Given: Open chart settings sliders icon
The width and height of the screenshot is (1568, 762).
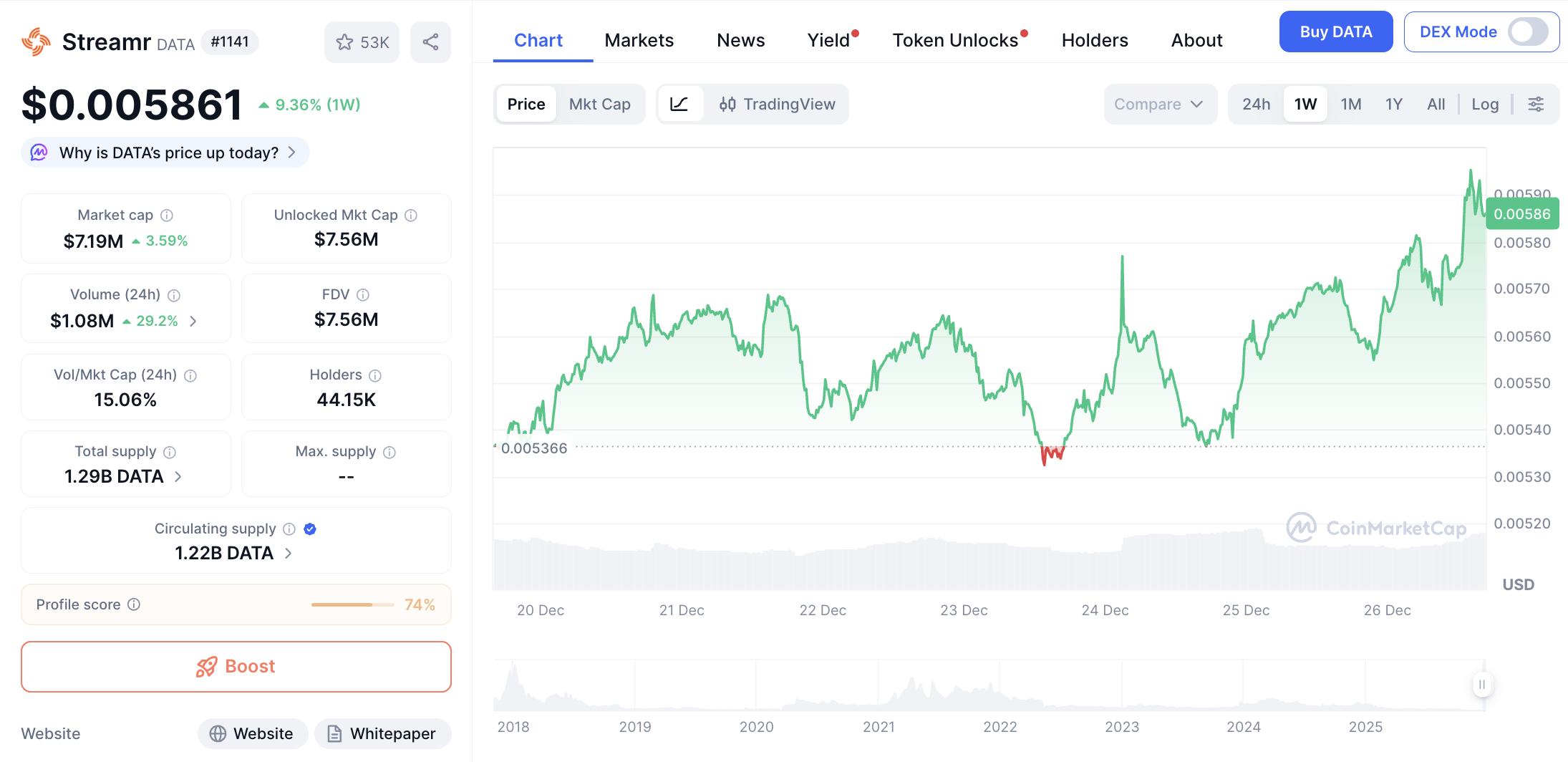Looking at the screenshot, I should click(x=1536, y=105).
